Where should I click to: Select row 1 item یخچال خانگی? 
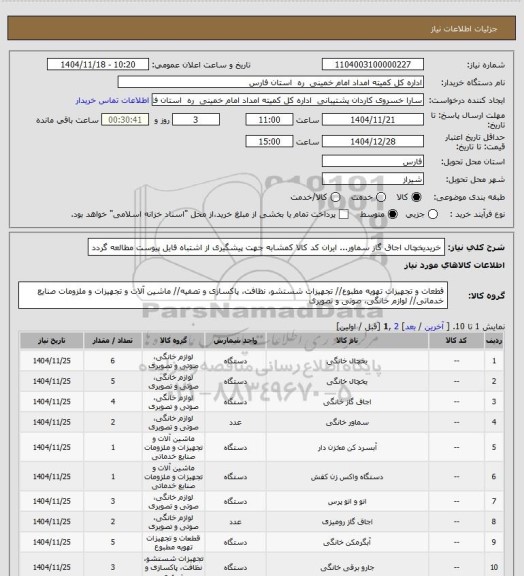[x=347, y=361]
